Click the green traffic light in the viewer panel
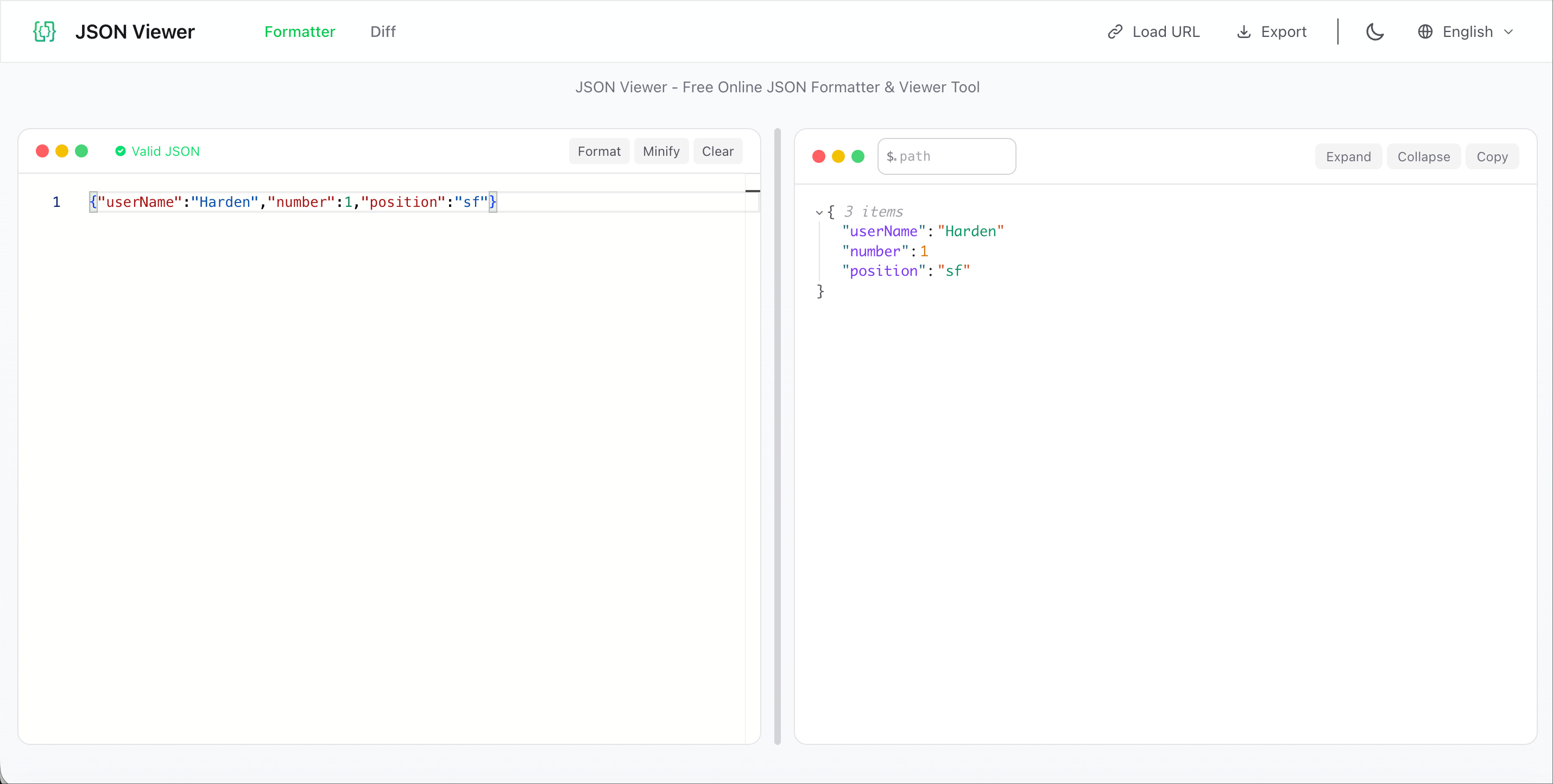This screenshot has width=1553, height=784. click(857, 156)
